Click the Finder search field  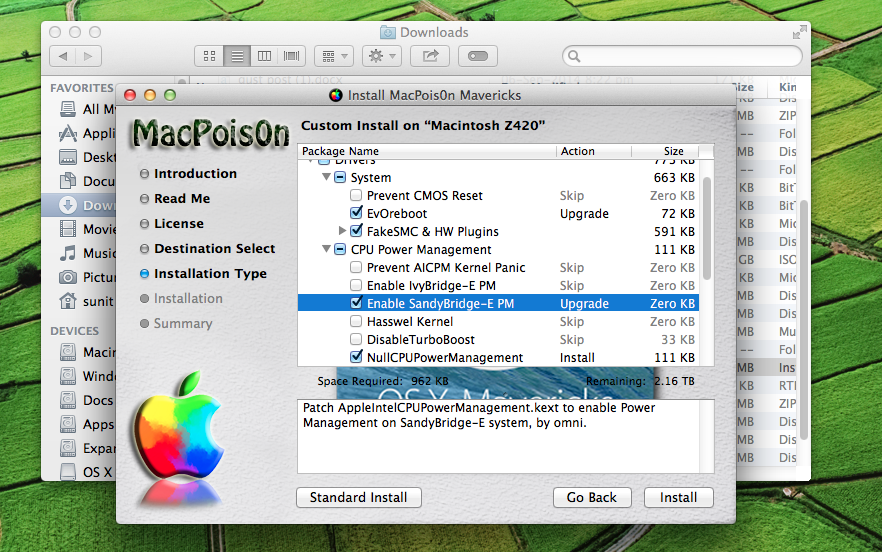682,56
